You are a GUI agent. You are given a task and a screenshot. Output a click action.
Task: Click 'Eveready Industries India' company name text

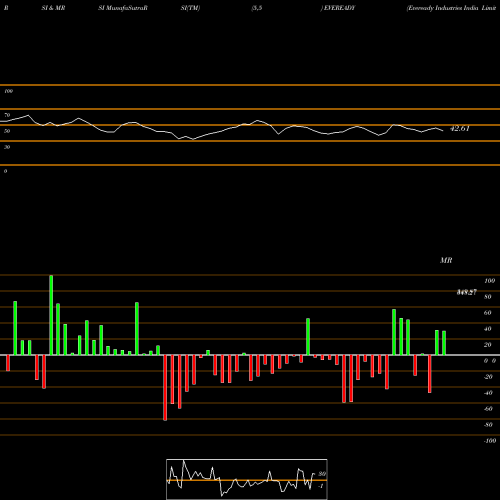tap(443, 8)
